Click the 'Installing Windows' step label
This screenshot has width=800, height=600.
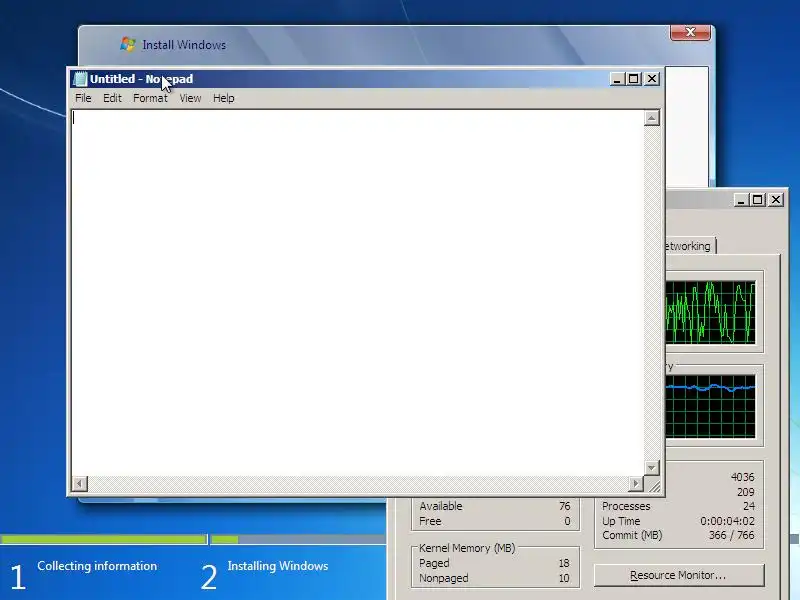tap(278, 566)
